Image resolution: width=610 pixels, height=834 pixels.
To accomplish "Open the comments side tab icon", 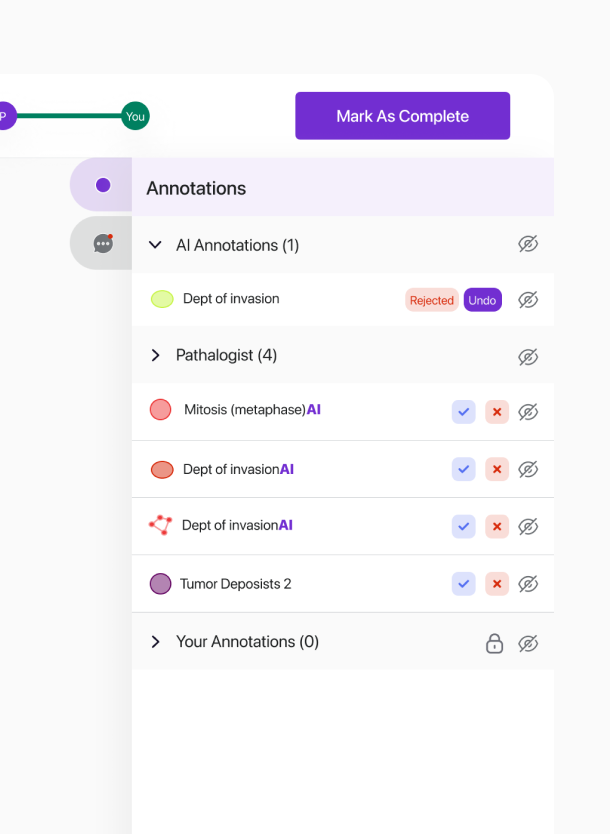I will click(x=103, y=244).
